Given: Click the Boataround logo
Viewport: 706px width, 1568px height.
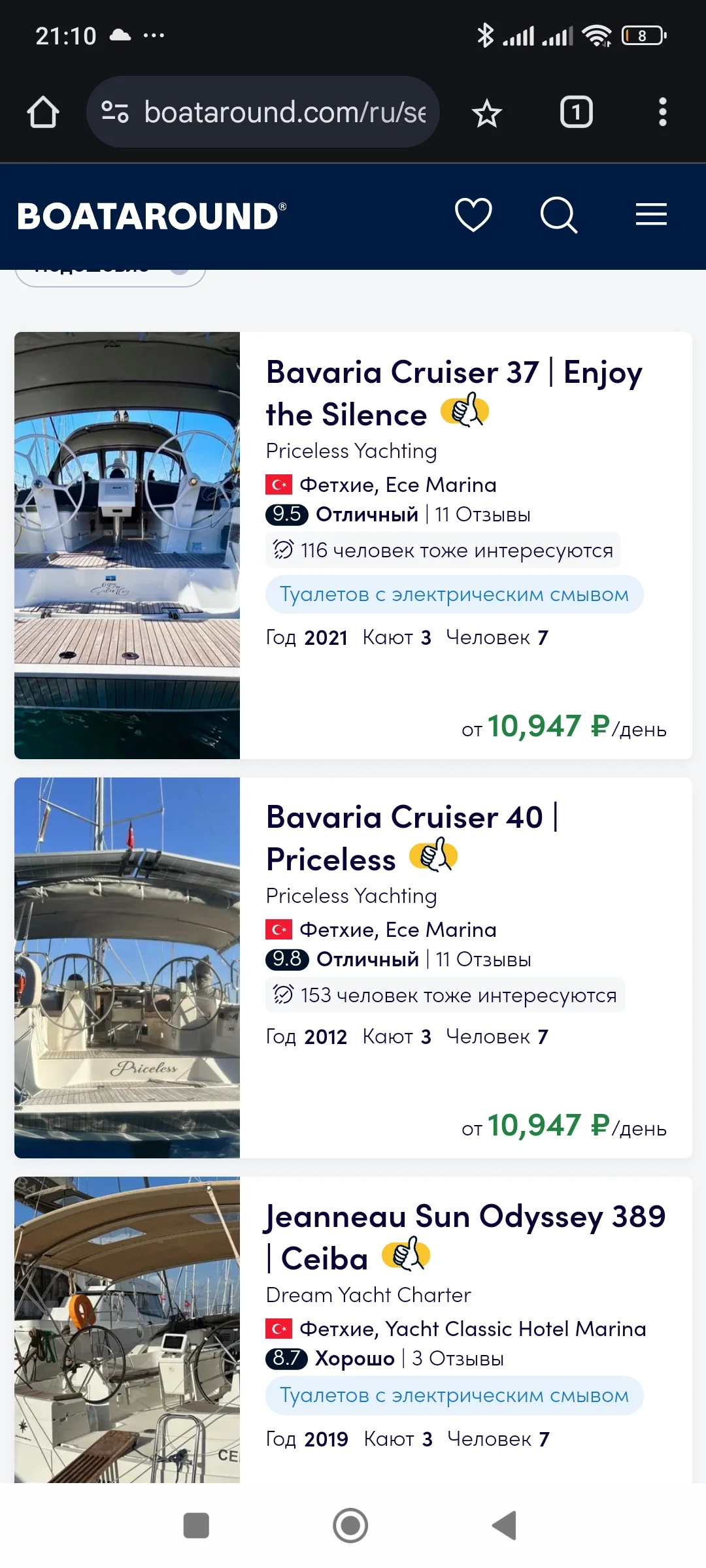Looking at the screenshot, I should tap(152, 216).
